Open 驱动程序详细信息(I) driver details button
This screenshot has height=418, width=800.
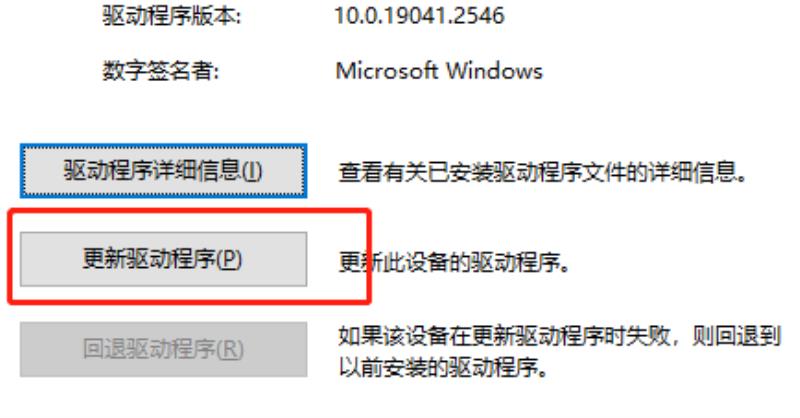coord(163,170)
